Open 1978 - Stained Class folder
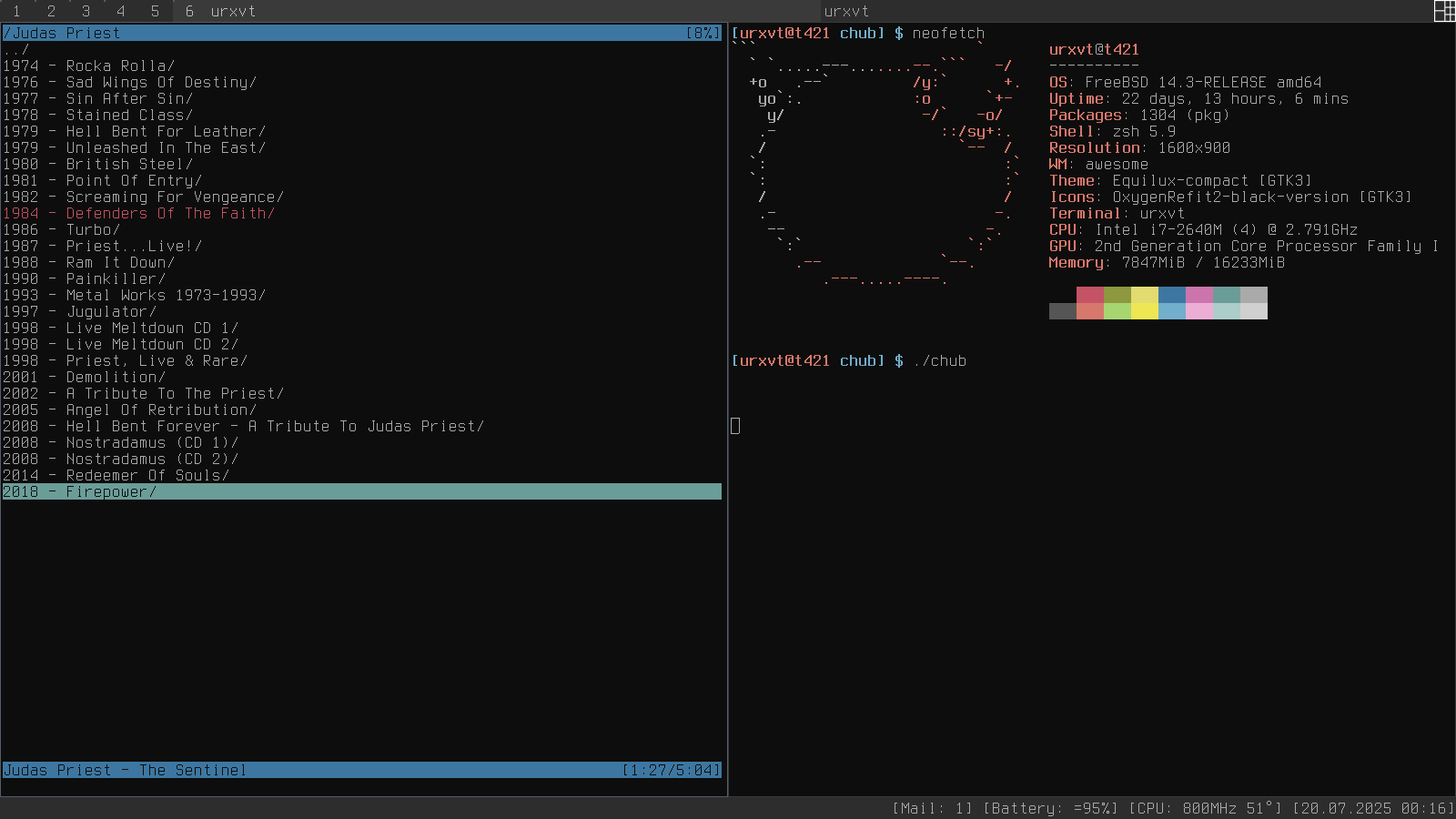 97,115
